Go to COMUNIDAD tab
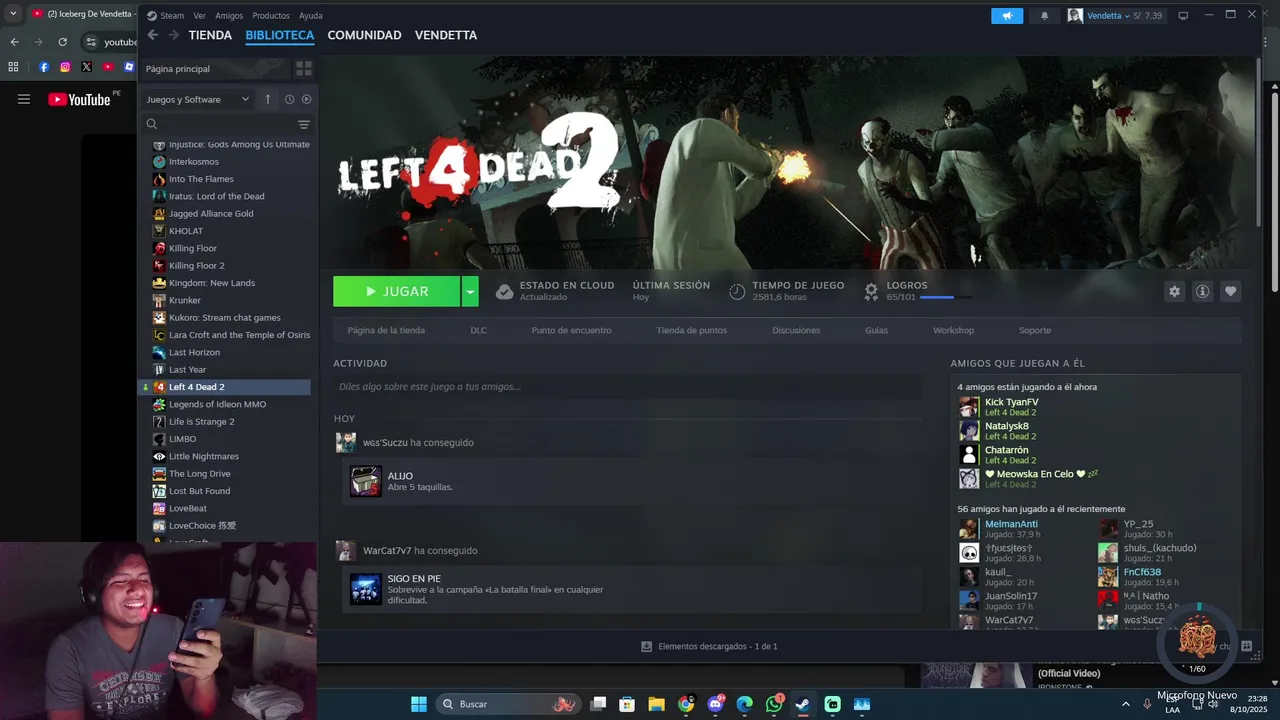This screenshot has height=720, width=1280. pyautogui.click(x=364, y=35)
